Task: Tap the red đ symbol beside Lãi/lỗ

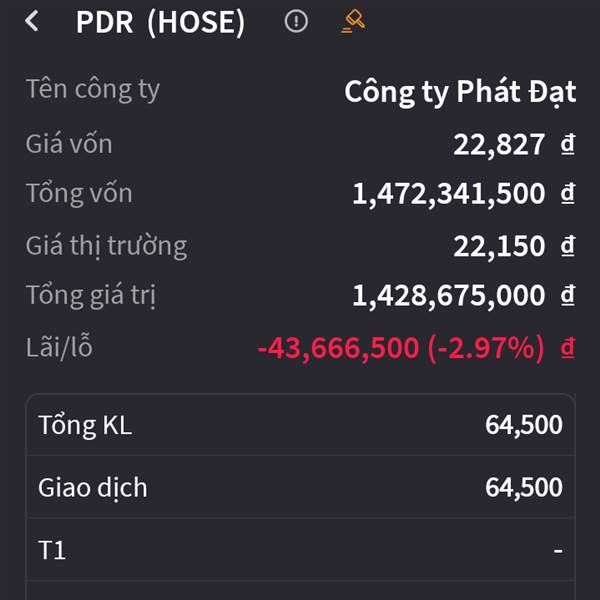Action: pyautogui.click(x=567, y=347)
